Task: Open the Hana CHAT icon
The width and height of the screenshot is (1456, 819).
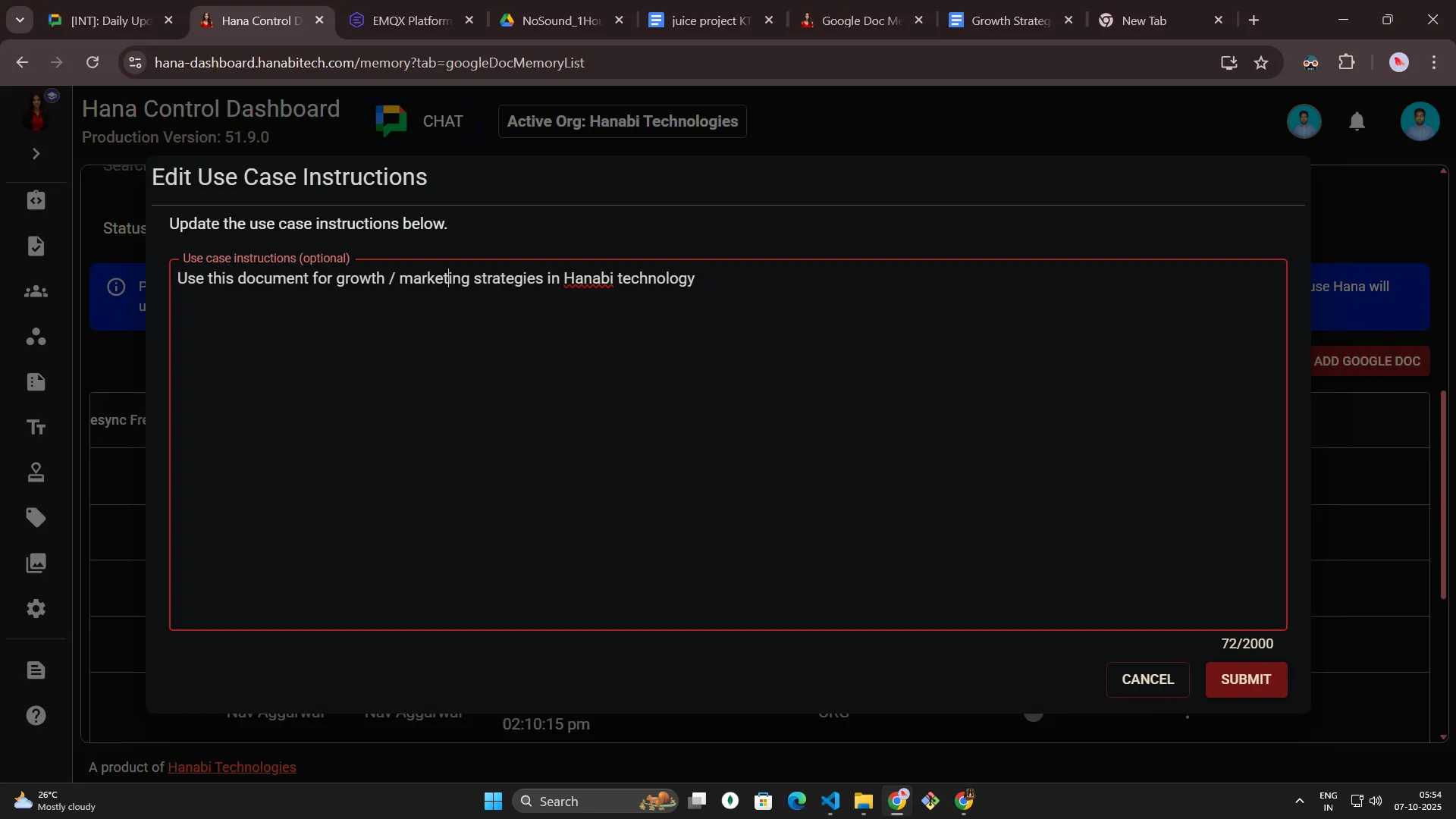Action: [392, 121]
